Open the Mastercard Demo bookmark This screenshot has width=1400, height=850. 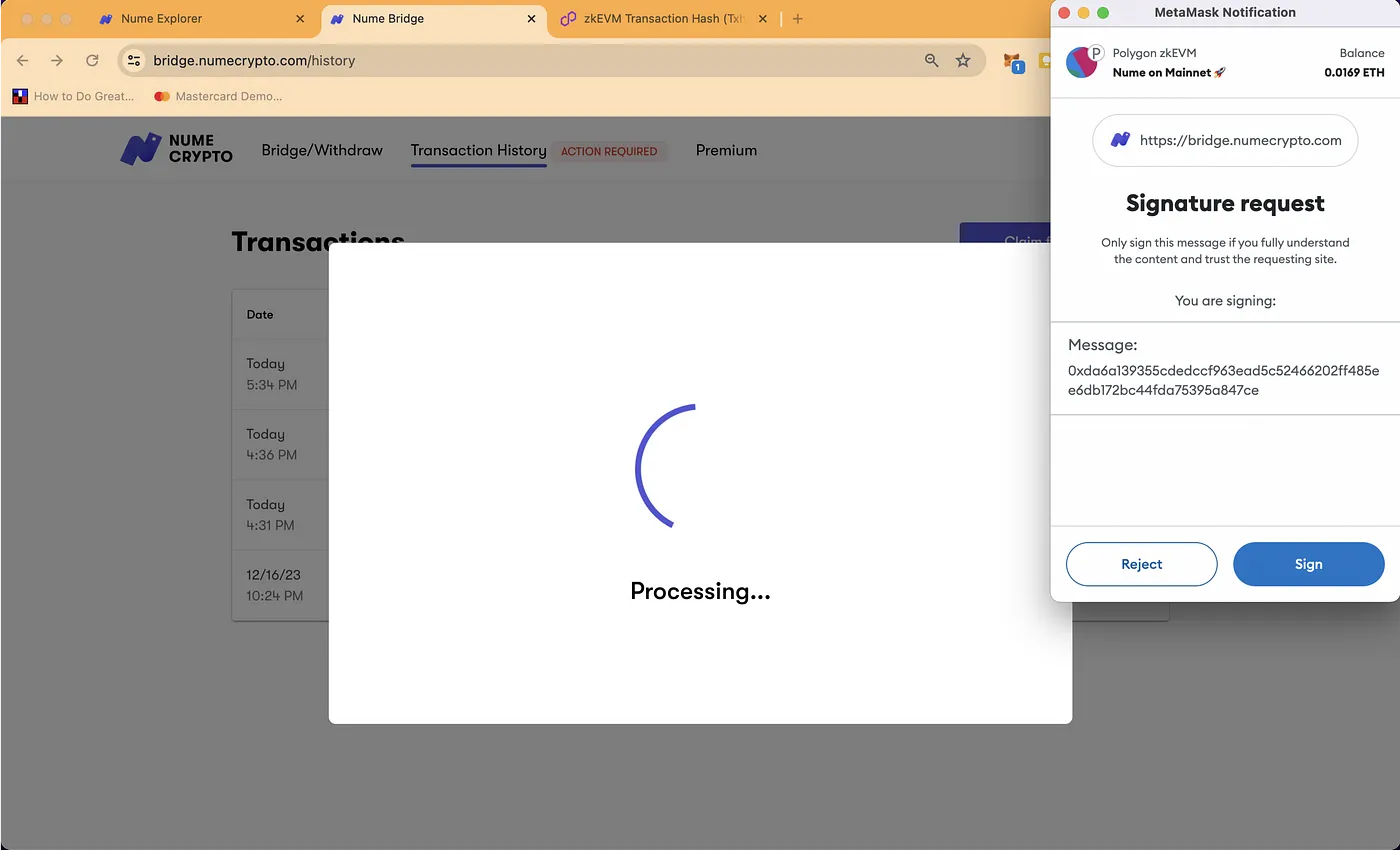[x=218, y=96]
